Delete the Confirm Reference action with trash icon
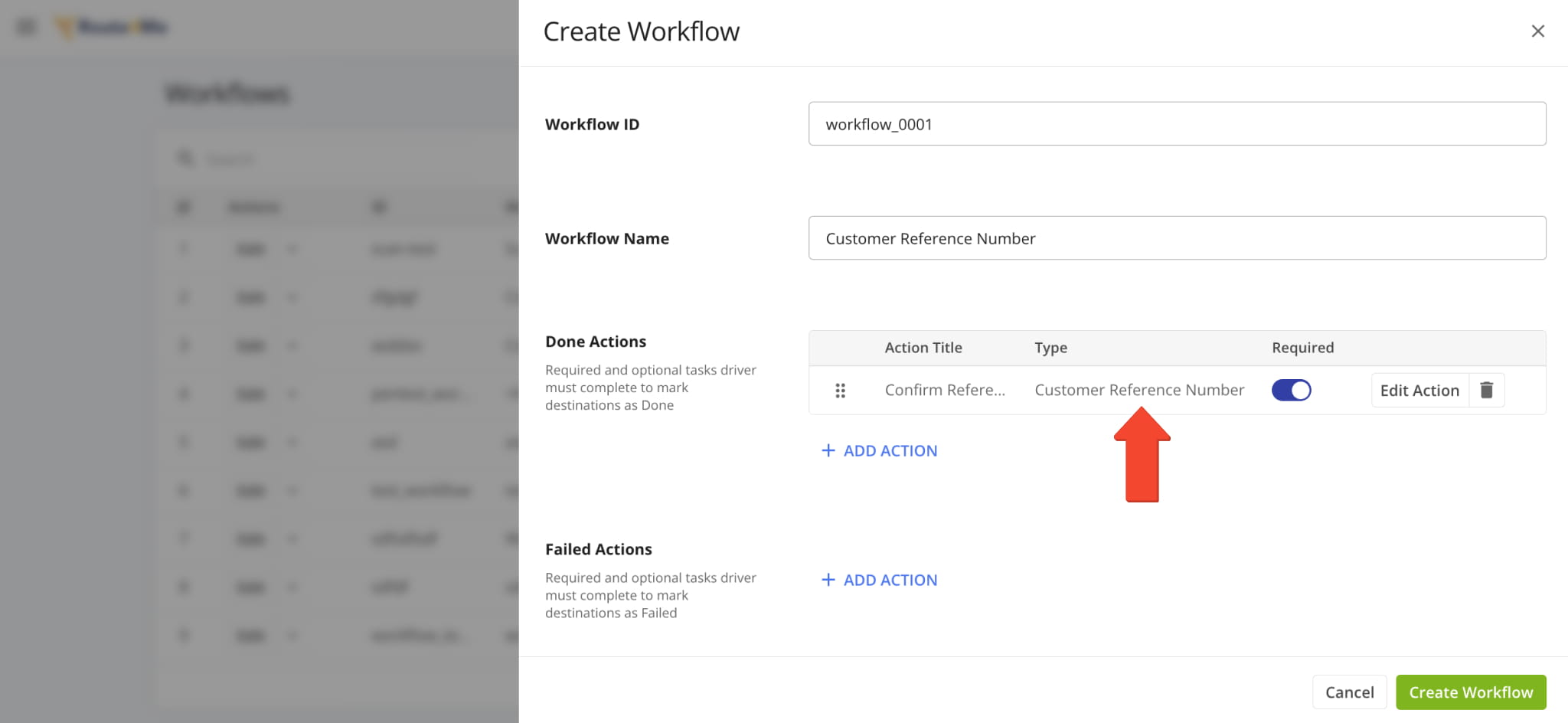Viewport: 1568px width, 723px height. click(1486, 391)
